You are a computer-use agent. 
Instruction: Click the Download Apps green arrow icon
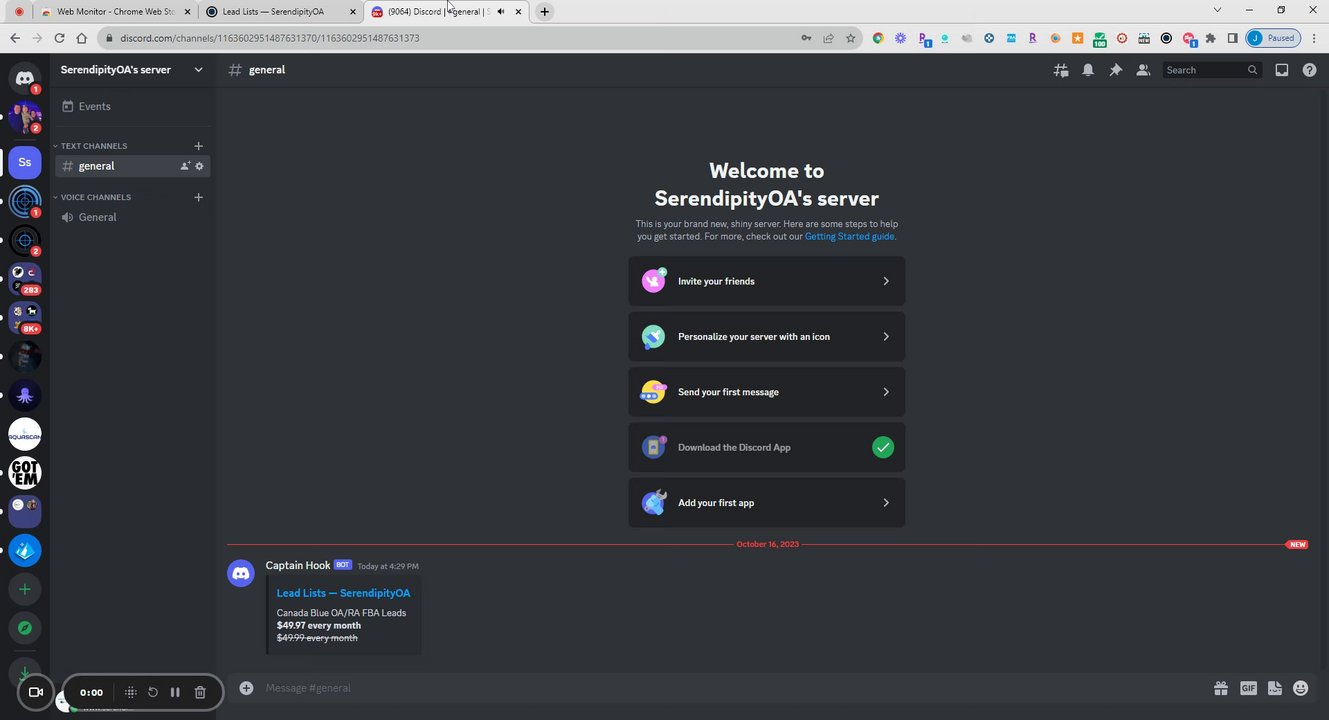click(x=25, y=672)
